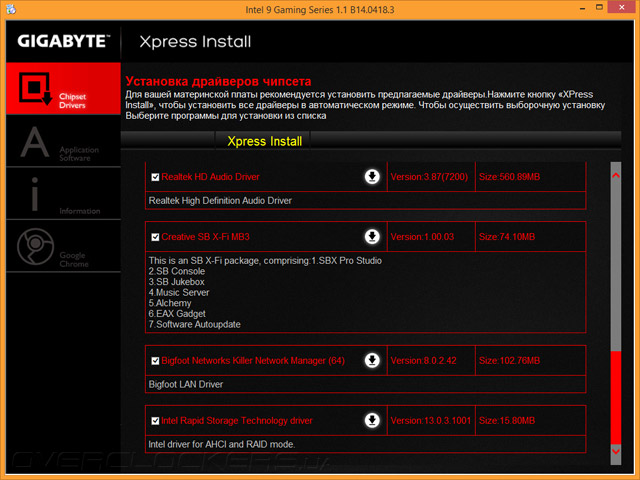Image resolution: width=640 pixels, height=480 pixels.
Task: Click the 3.SB Jukebox line
Action: click(x=176, y=282)
